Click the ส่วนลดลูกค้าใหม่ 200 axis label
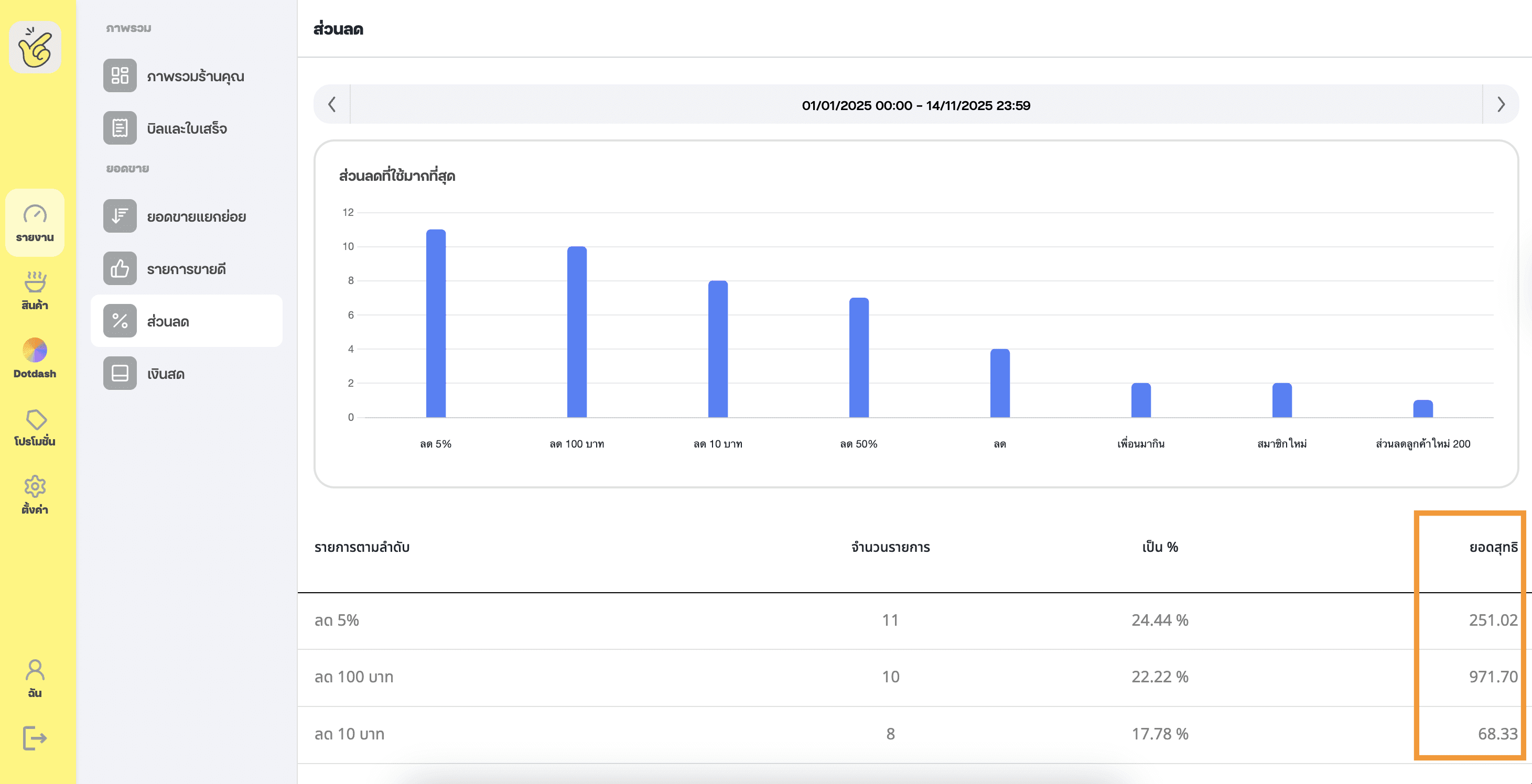The height and width of the screenshot is (784, 1532). click(1422, 444)
